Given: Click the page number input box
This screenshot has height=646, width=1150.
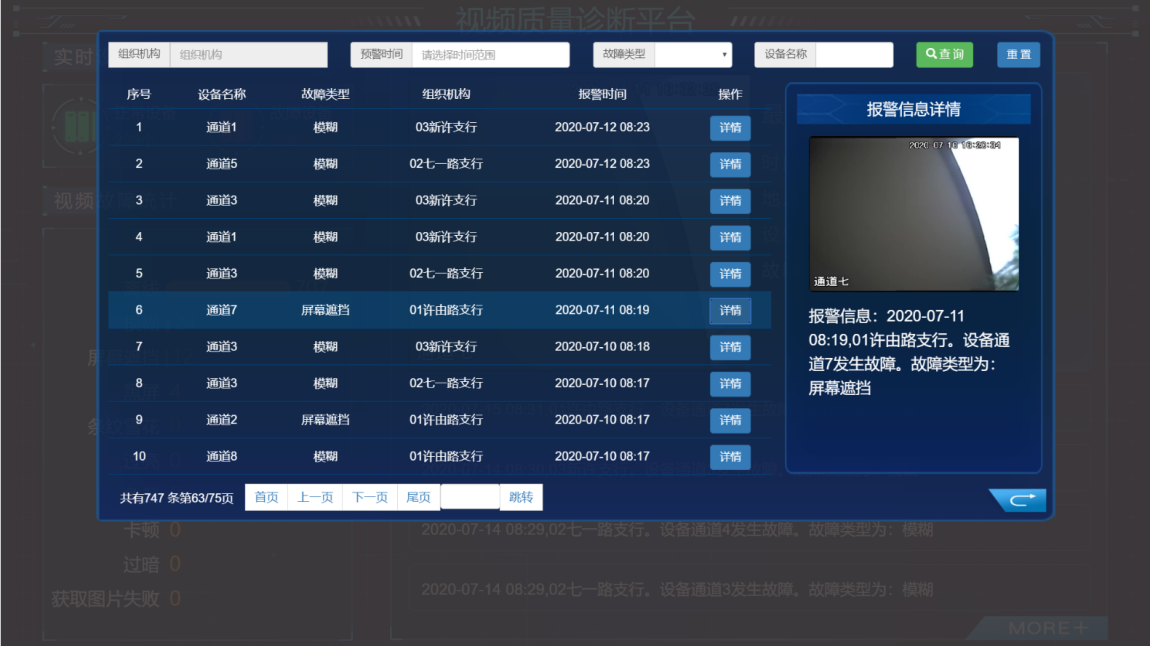Looking at the screenshot, I should coord(469,497).
